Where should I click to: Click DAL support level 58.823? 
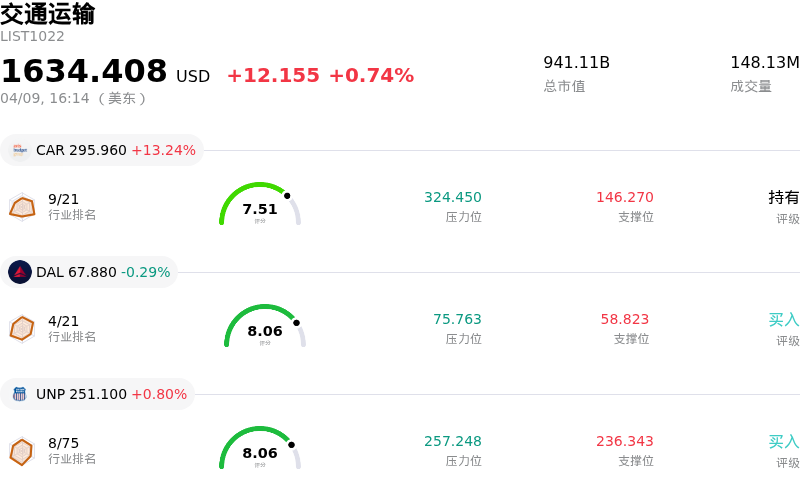coord(625,320)
